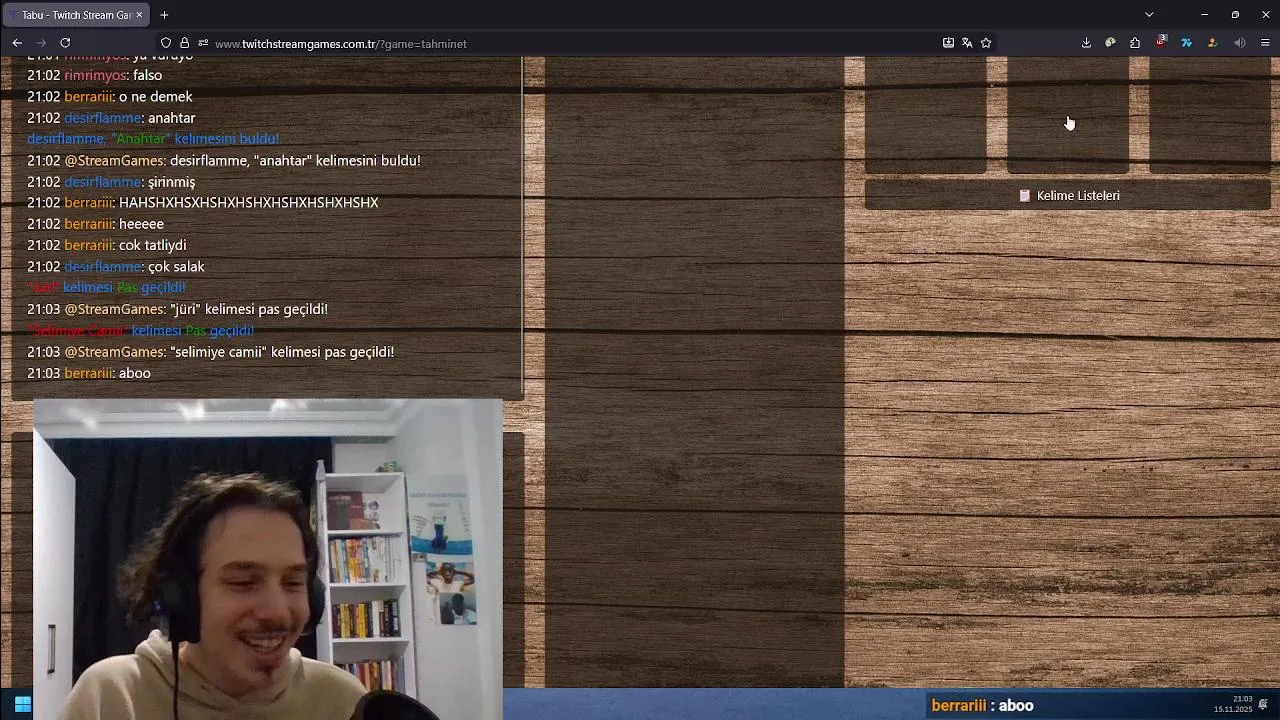This screenshot has width=1280, height=720.
Task: Reload the page with the refresh icon
Action: coord(65,43)
